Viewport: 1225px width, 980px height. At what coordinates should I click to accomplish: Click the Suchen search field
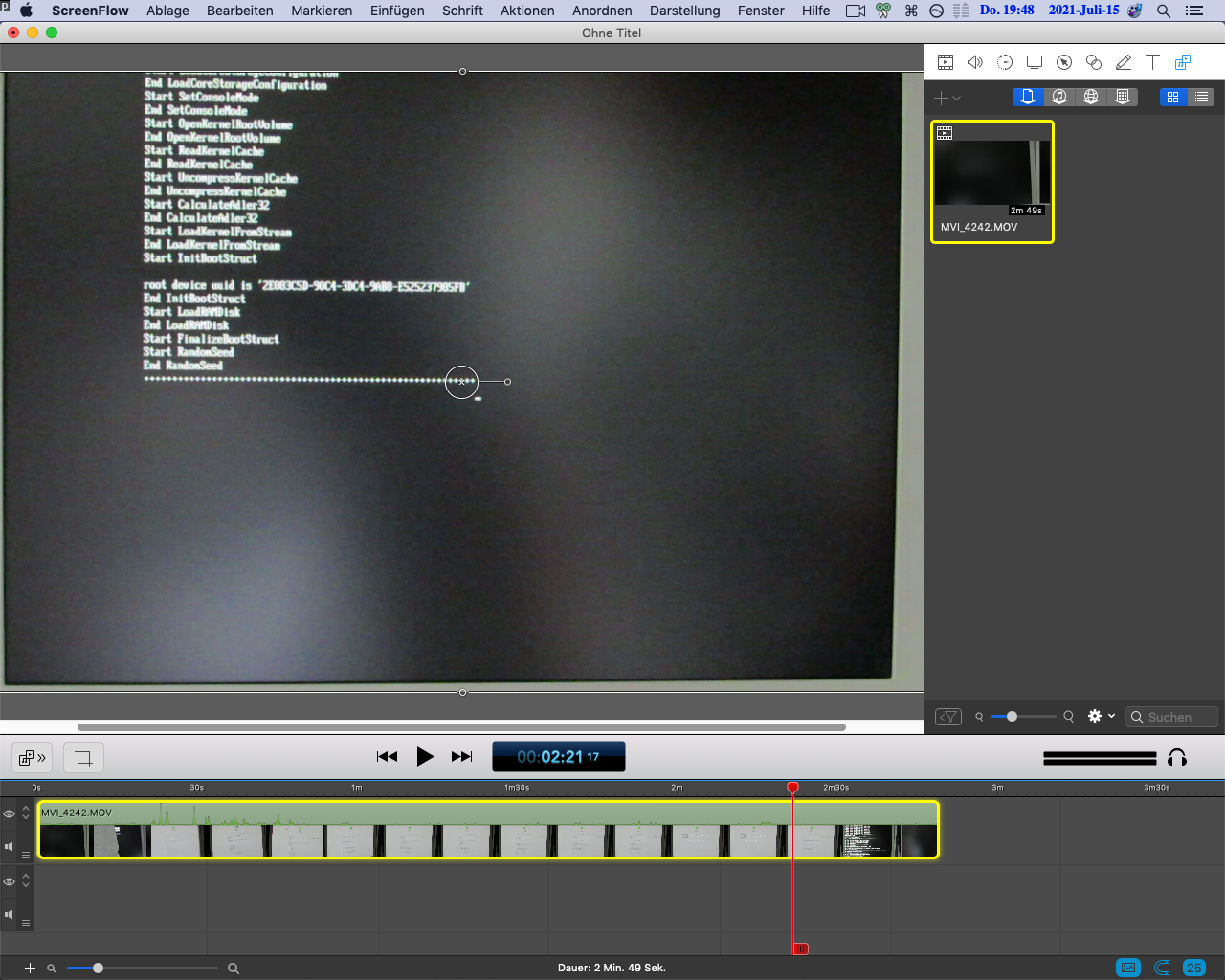pyautogui.click(x=1171, y=717)
